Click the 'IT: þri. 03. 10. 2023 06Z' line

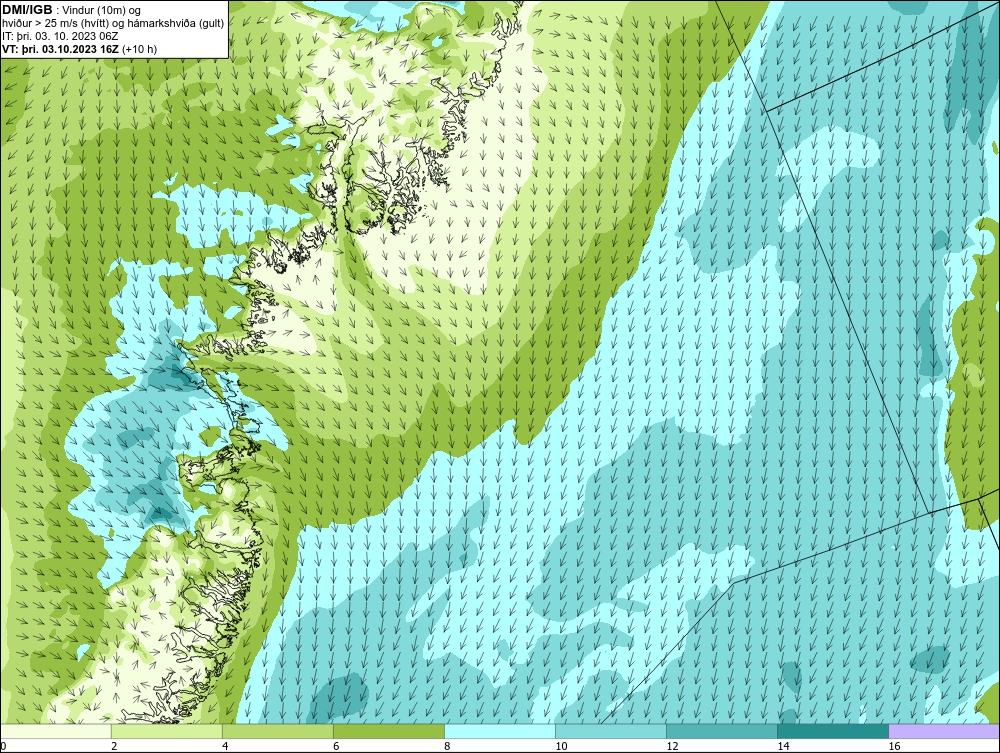(x=60, y=36)
